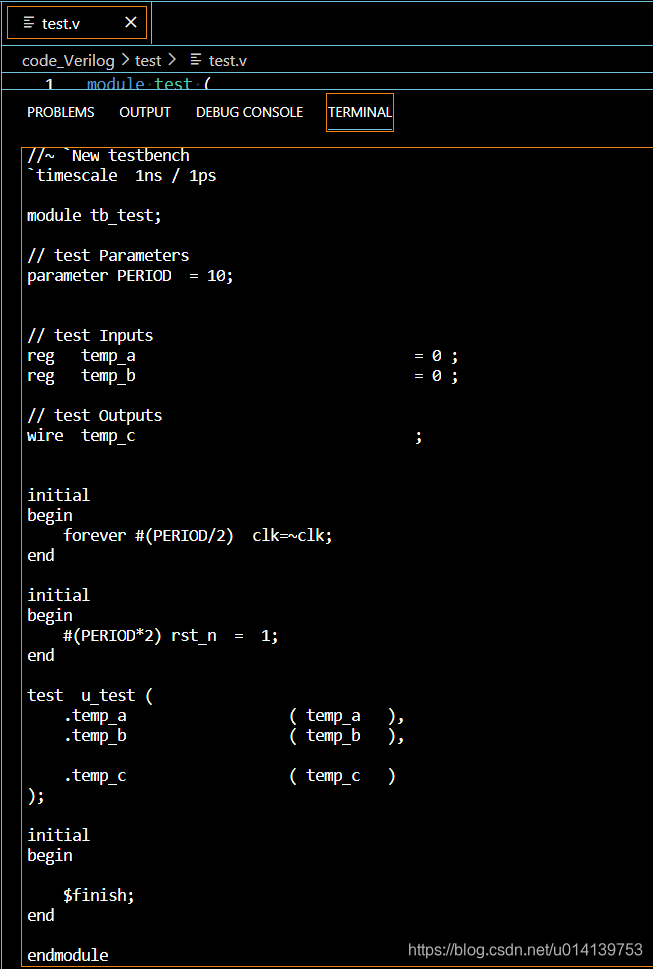Open the test folder breadcrumb dropdown

148,60
